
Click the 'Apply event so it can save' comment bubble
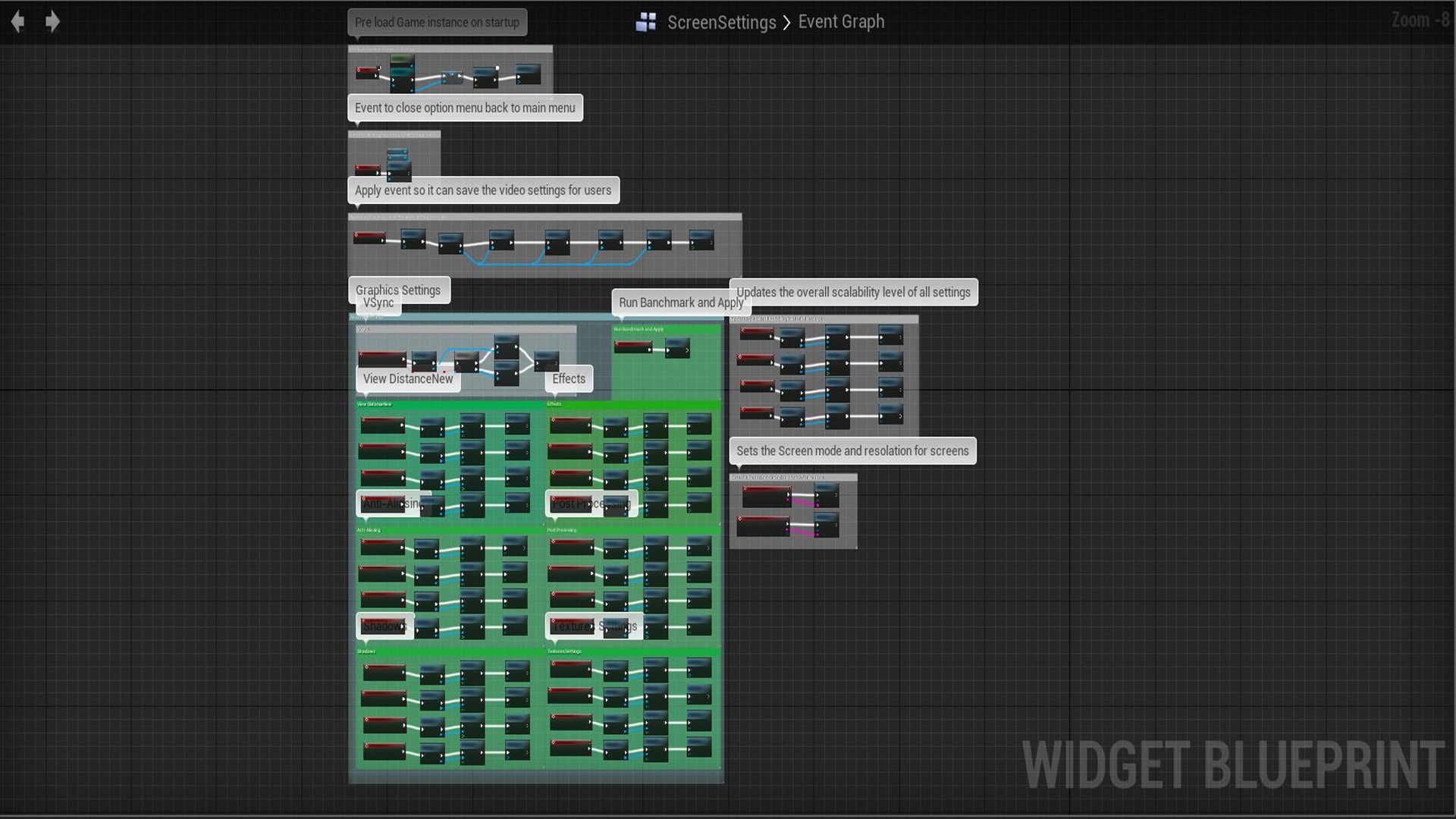tap(483, 190)
